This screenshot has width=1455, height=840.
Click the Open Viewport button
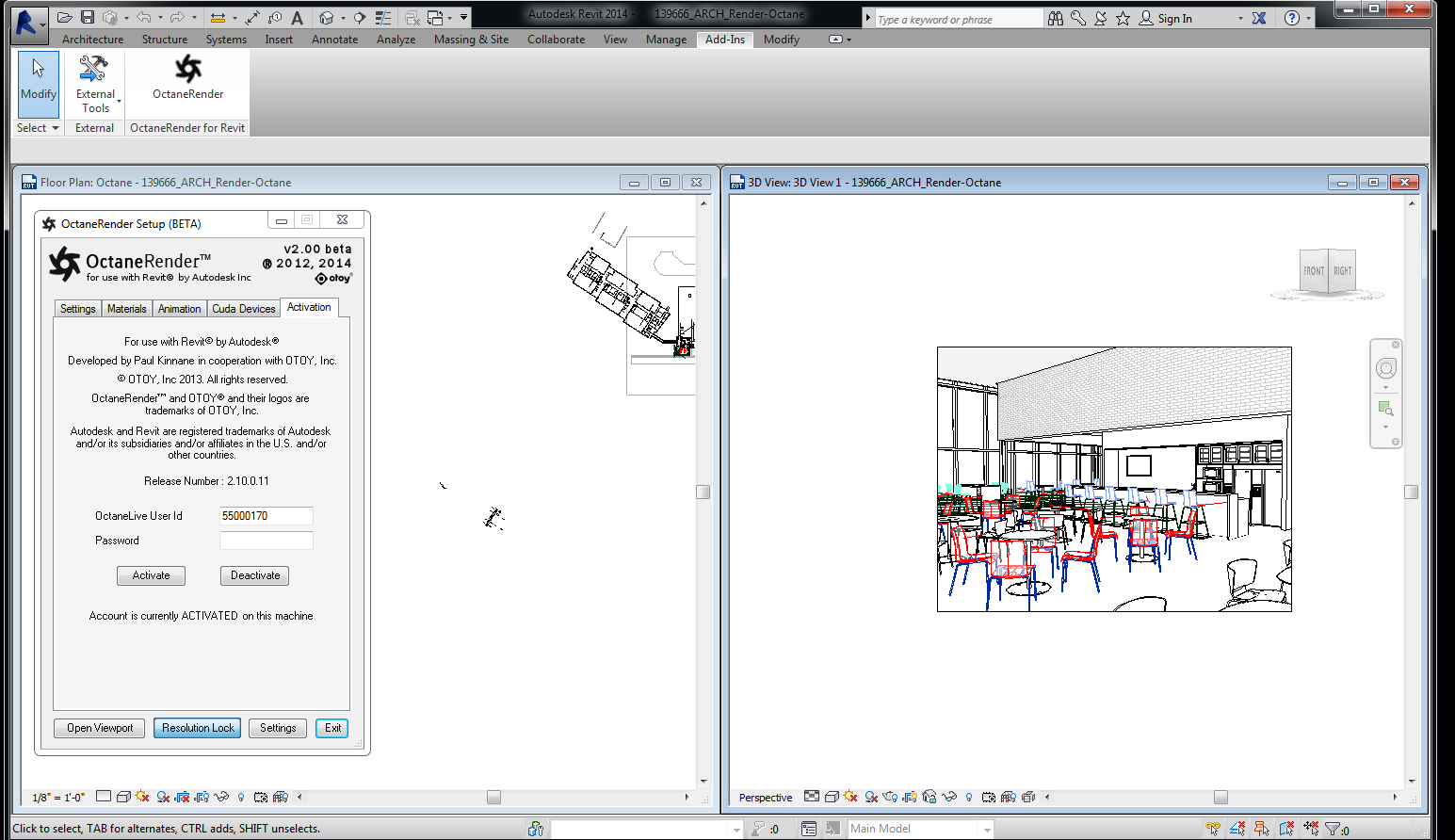(x=100, y=728)
